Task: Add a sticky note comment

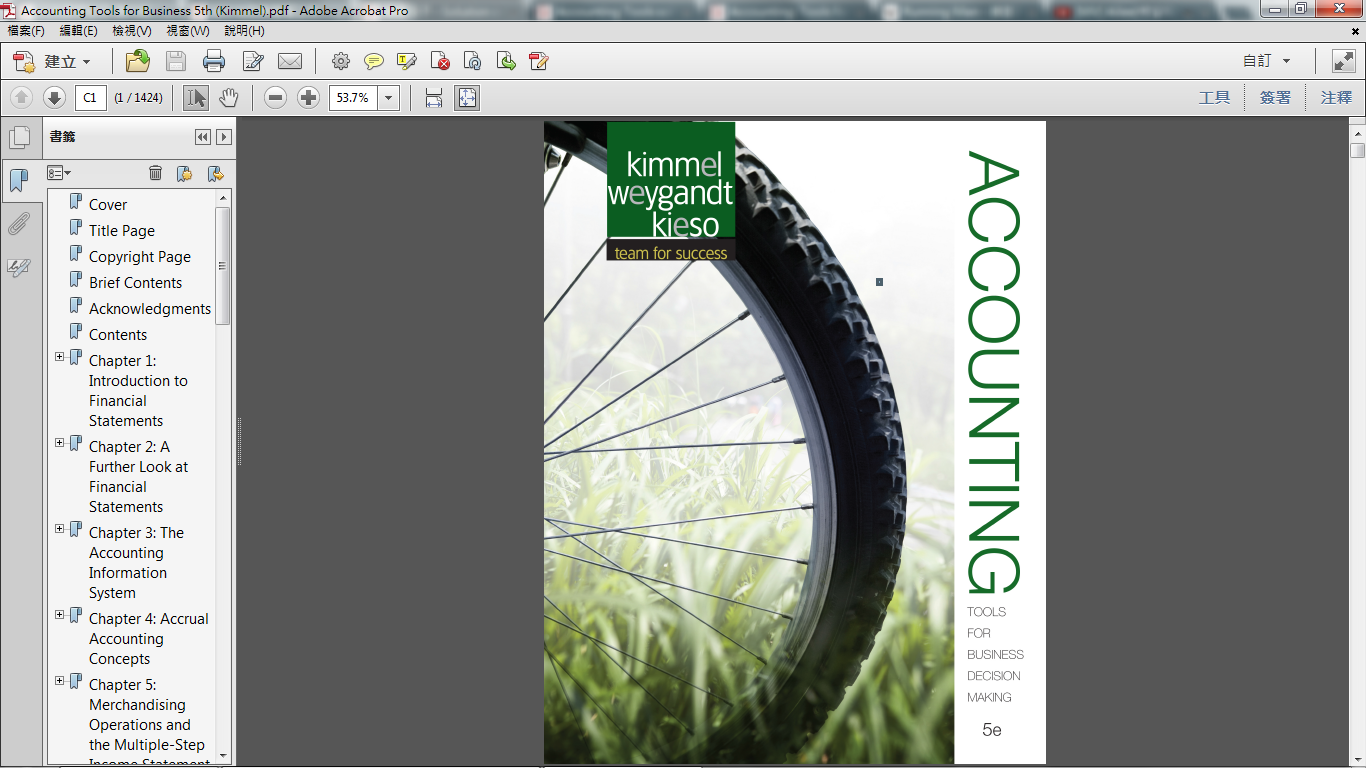Action: tap(374, 61)
